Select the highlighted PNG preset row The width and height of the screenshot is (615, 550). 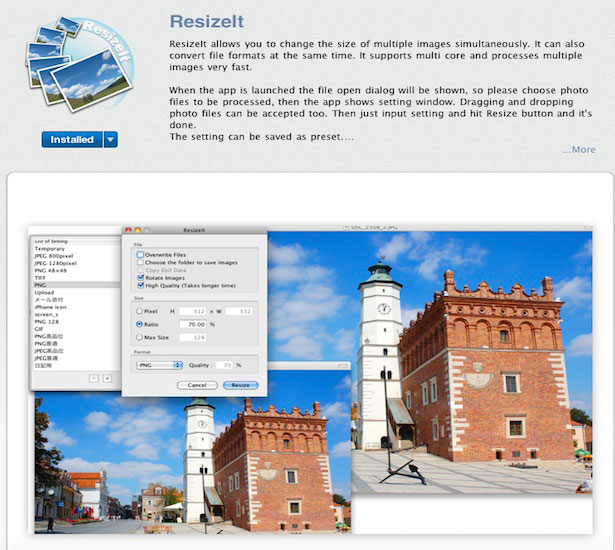pyautogui.click(x=75, y=285)
